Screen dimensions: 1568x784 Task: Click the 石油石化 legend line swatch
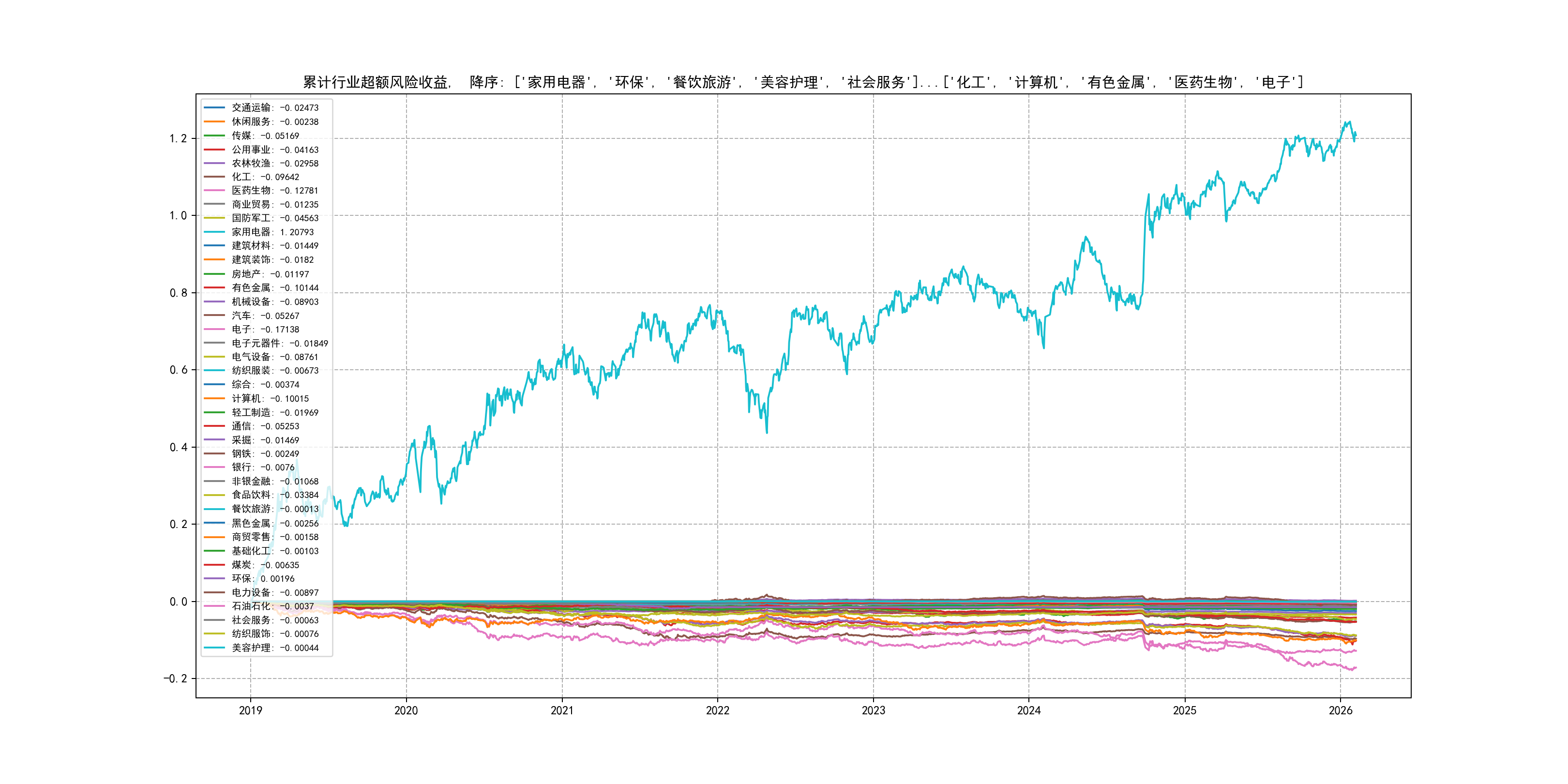214,606
